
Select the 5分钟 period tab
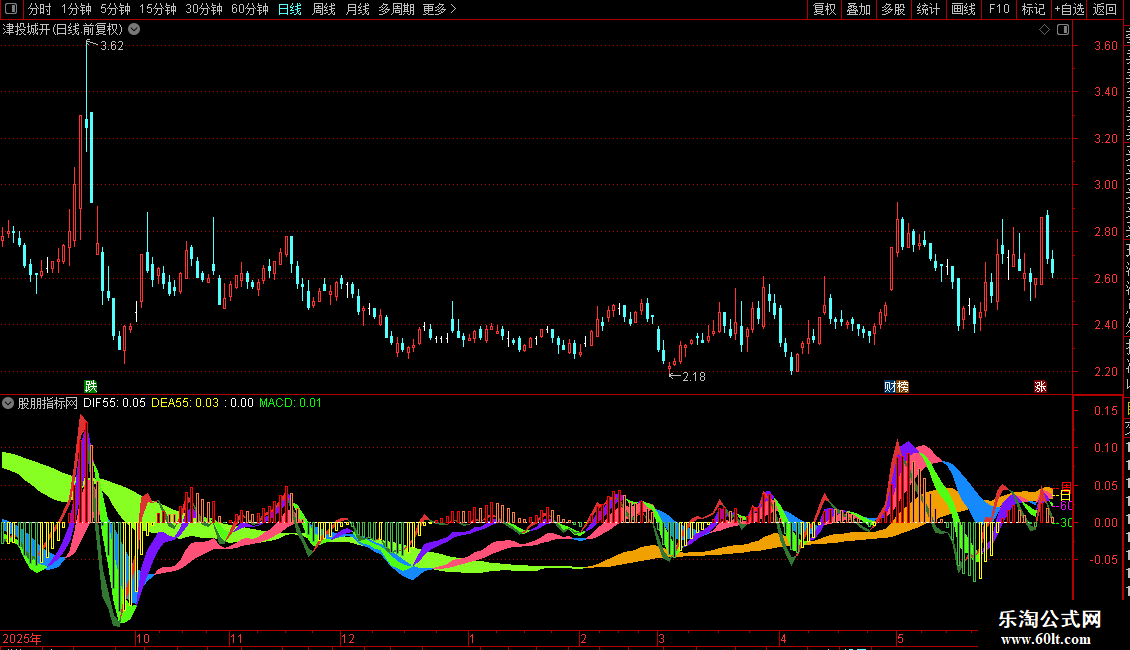click(115, 9)
